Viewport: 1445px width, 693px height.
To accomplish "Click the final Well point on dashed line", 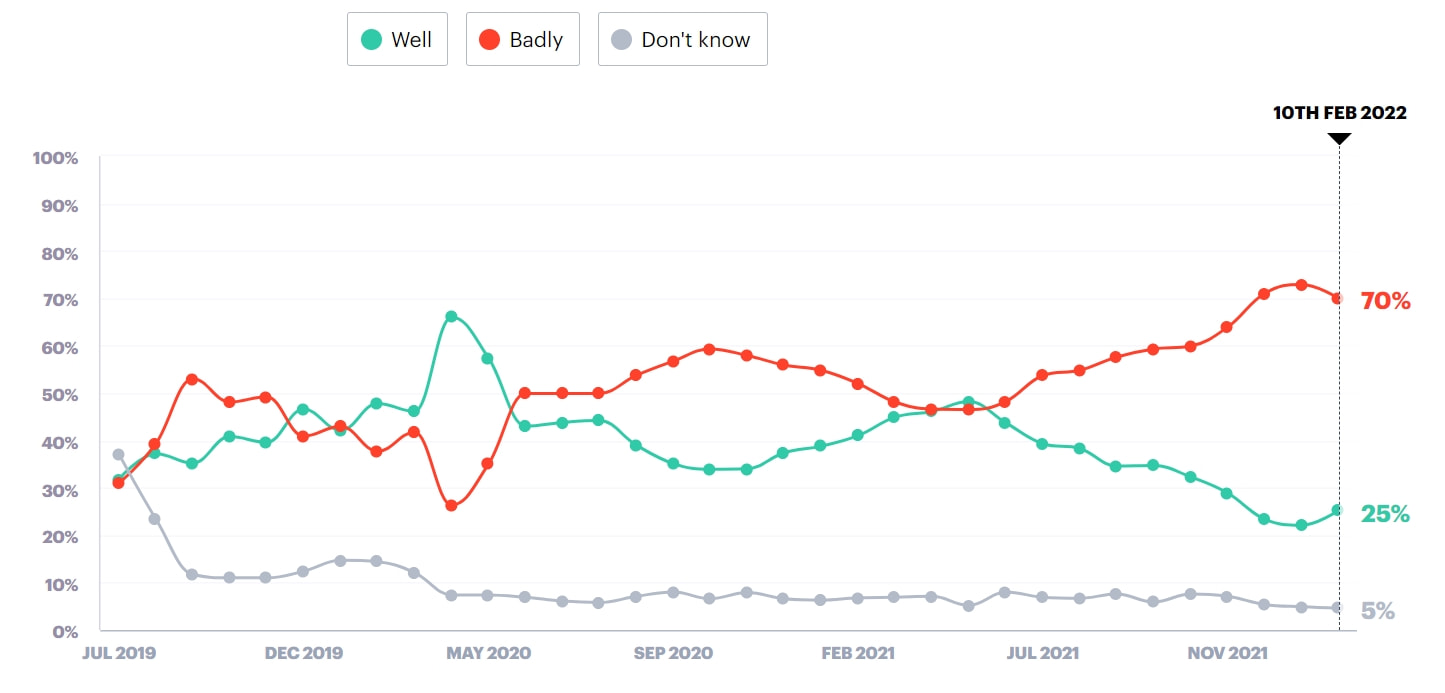I will click(1338, 511).
